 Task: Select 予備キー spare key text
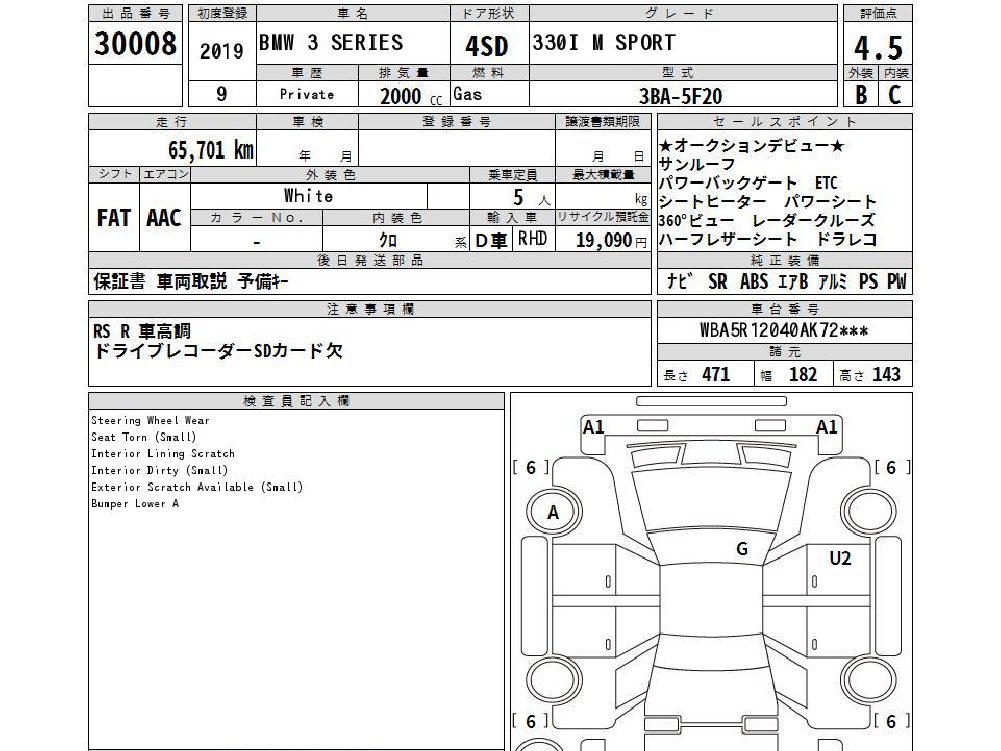click(x=263, y=282)
